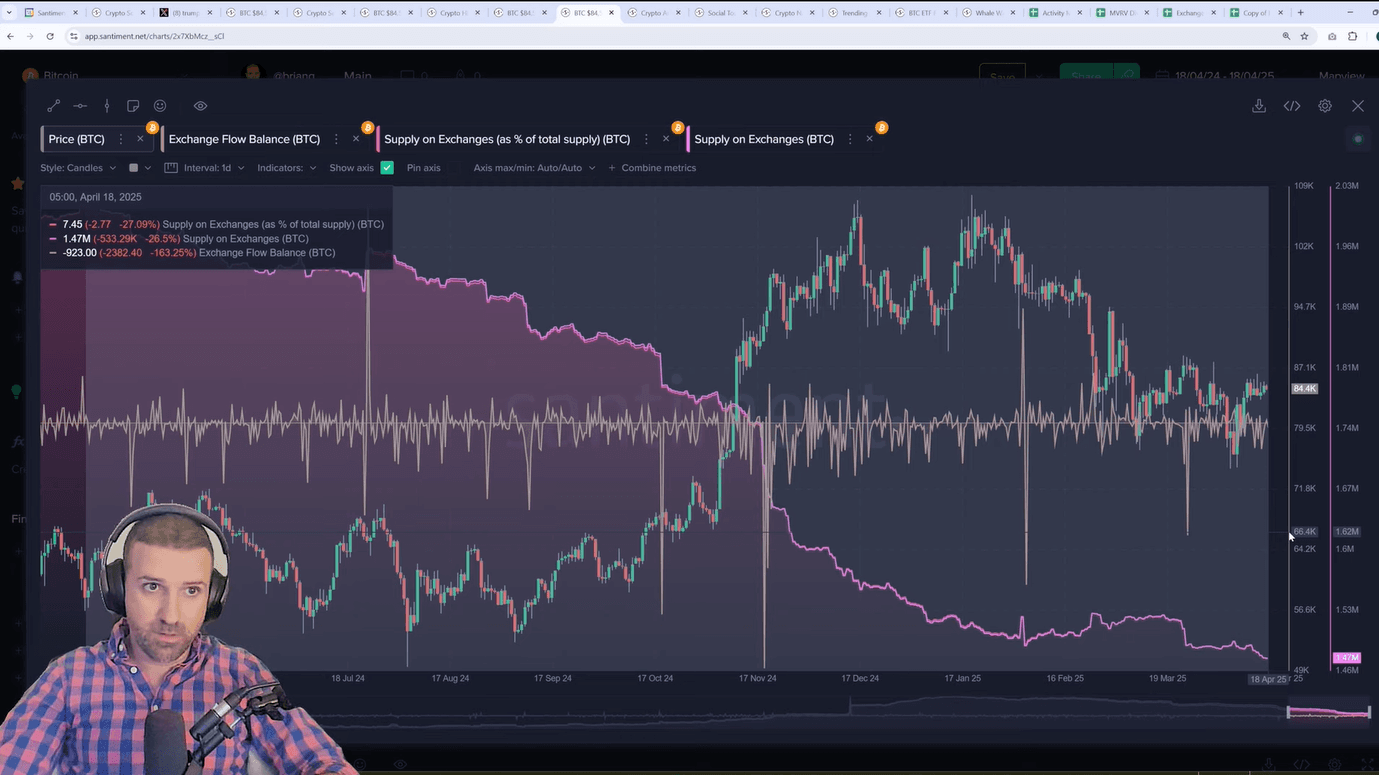Expand the Style: Candles dropdown
This screenshot has height=775, width=1379.
78,168
